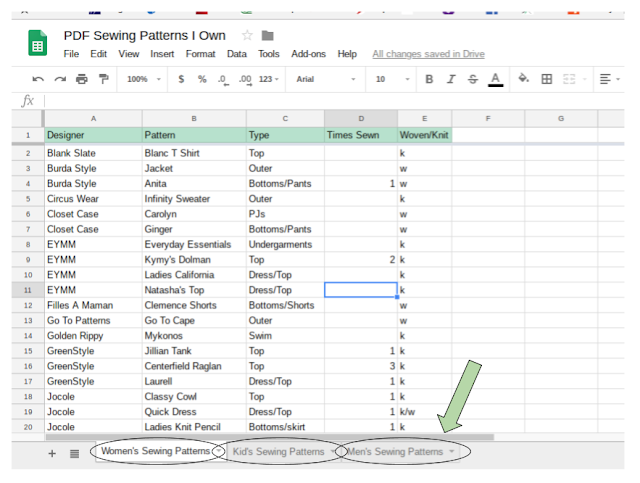Click into the formula bar

(x=334, y=100)
